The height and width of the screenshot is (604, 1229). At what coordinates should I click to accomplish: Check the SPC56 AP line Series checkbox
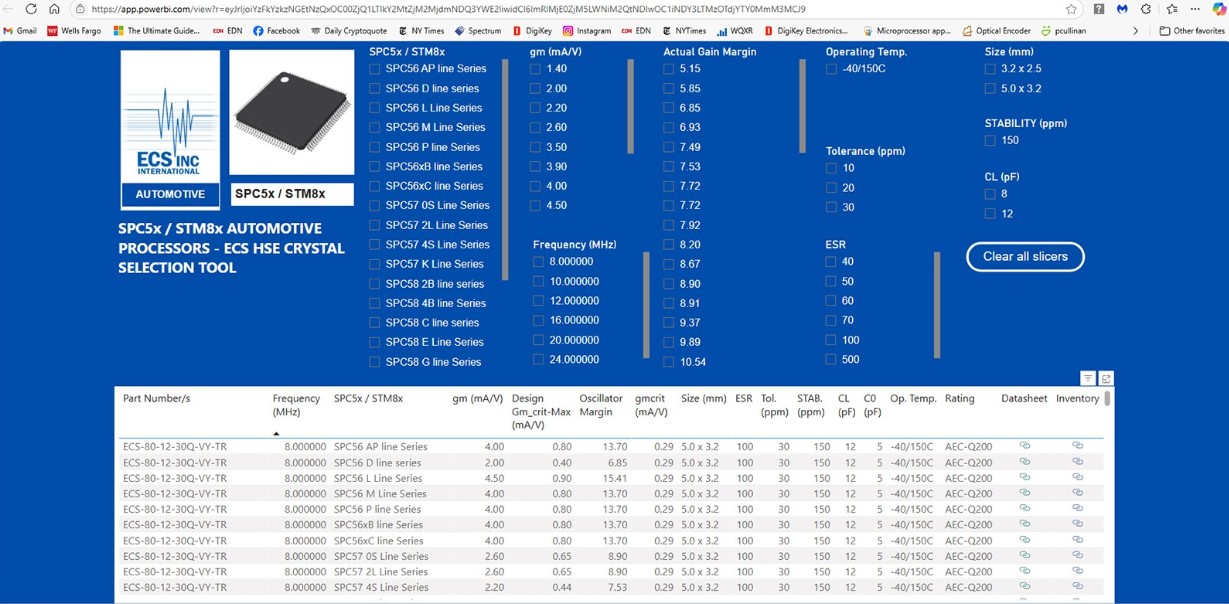[375, 69]
